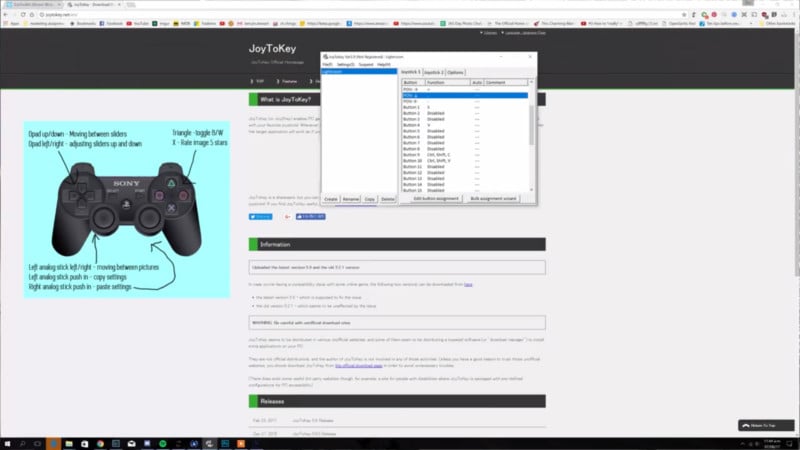This screenshot has width=800, height=450.
Task: Open the YouTube bookmark
Action: pyautogui.click(x=138, y=23)
